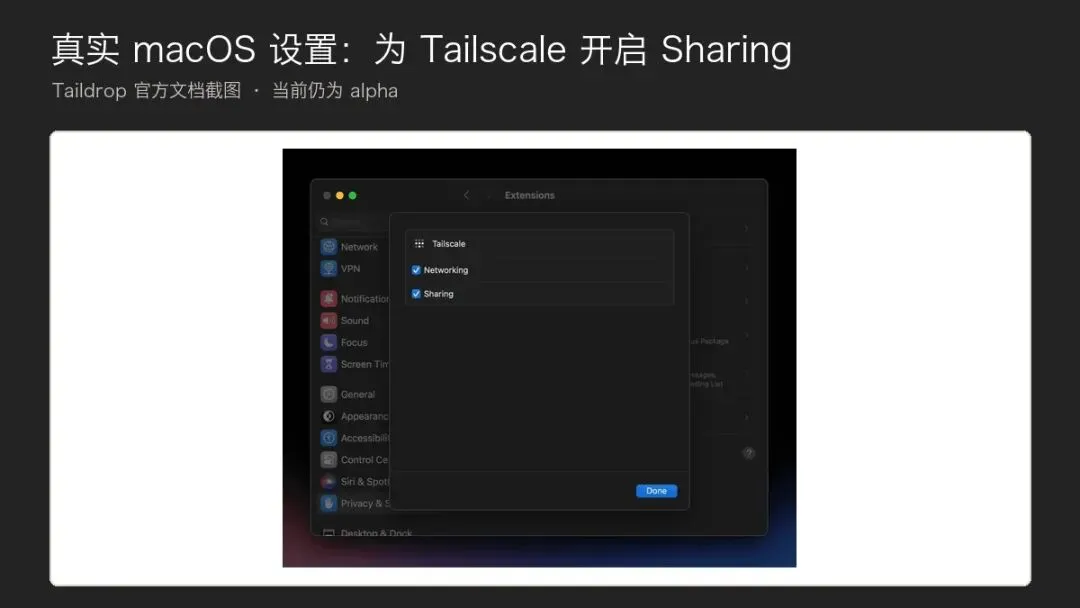1080x608 pixels.
Task: Open Screen Time in the sidebar
Action: click(353, 364)
